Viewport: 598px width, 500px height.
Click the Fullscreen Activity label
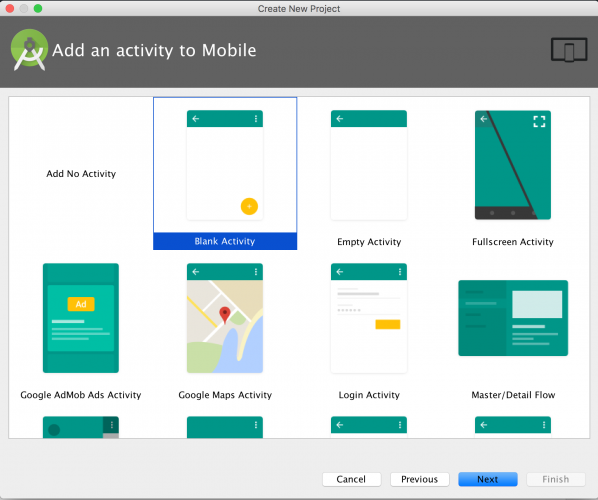(513, 242)
